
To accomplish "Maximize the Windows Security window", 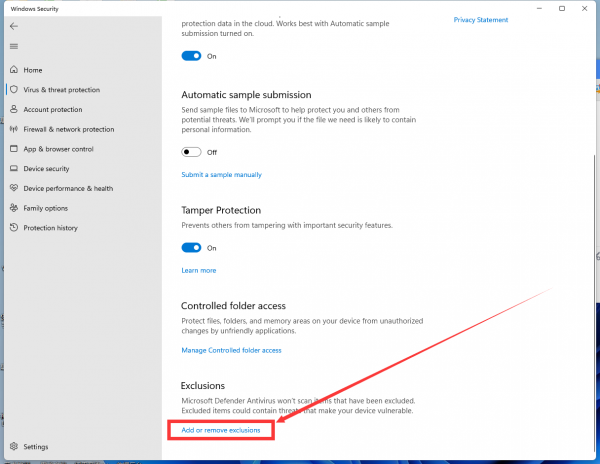I will tap(562, 8).
